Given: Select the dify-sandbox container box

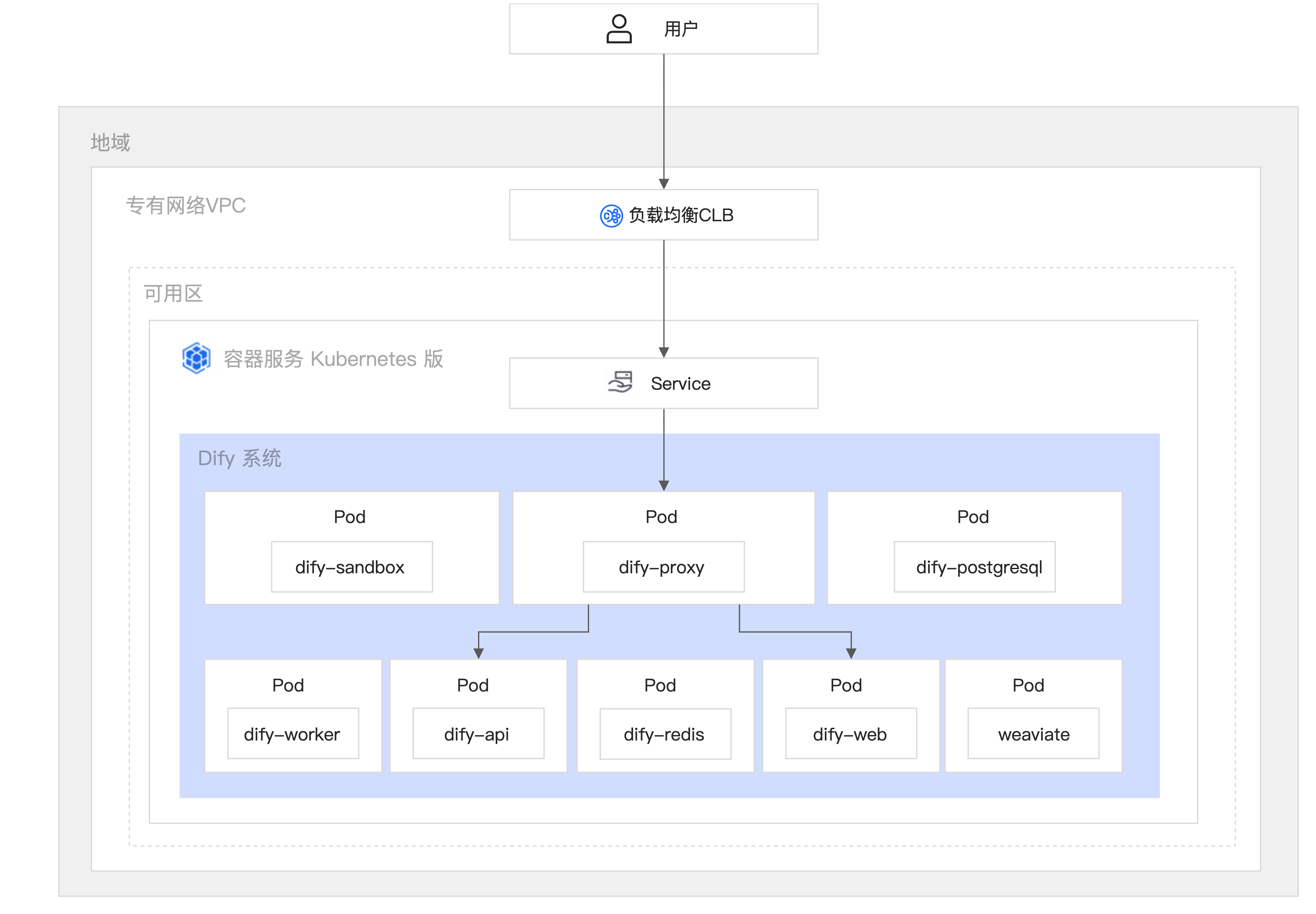Looking at the screenshot, I should (x=352, y=567).
